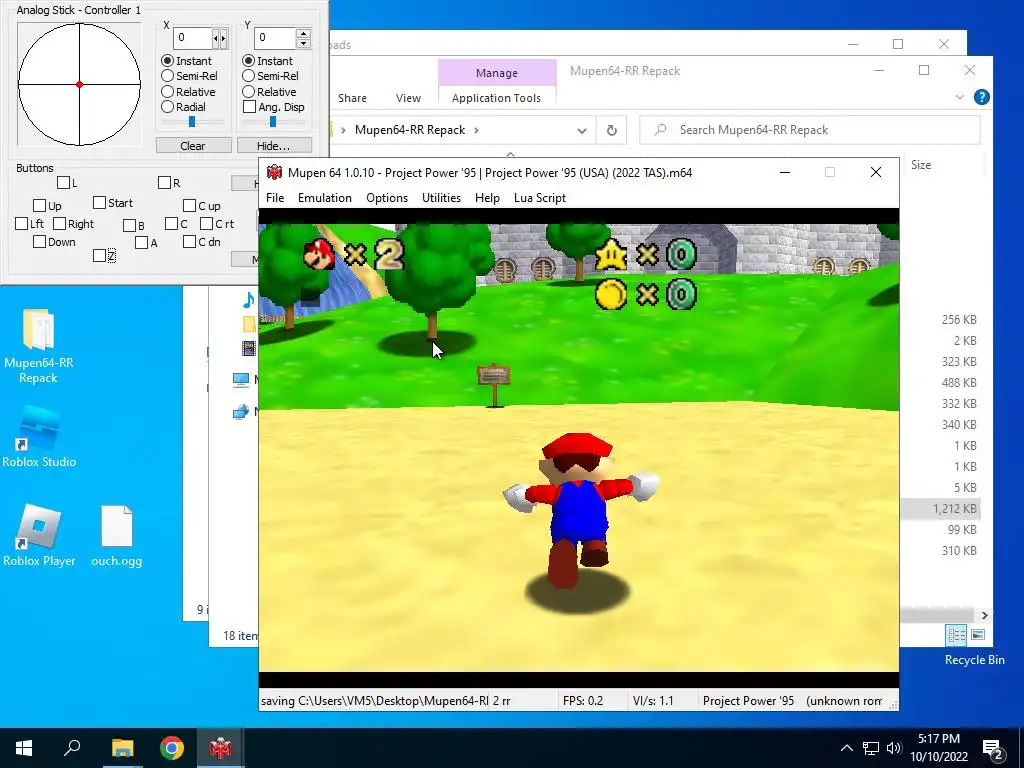
Task: Open the Windows Start menu
Action: (24, 748)
